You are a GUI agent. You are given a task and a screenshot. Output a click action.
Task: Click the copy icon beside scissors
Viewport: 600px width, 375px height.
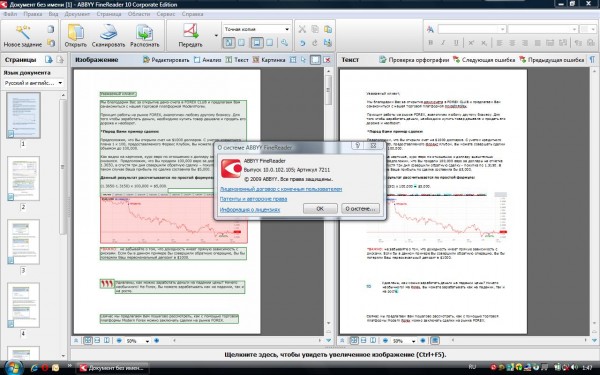coord(315,29)
